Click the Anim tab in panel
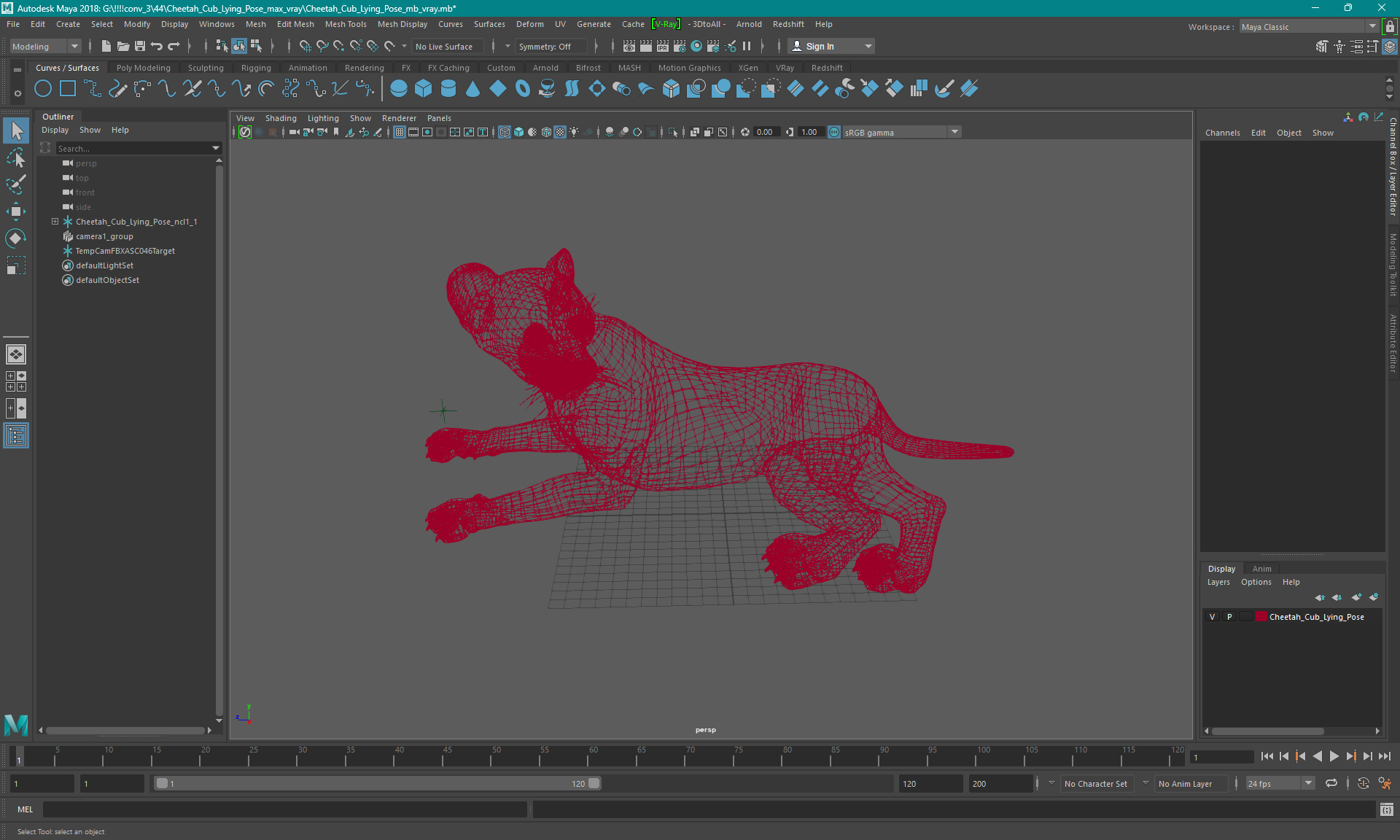 (x=1262, y=568)
